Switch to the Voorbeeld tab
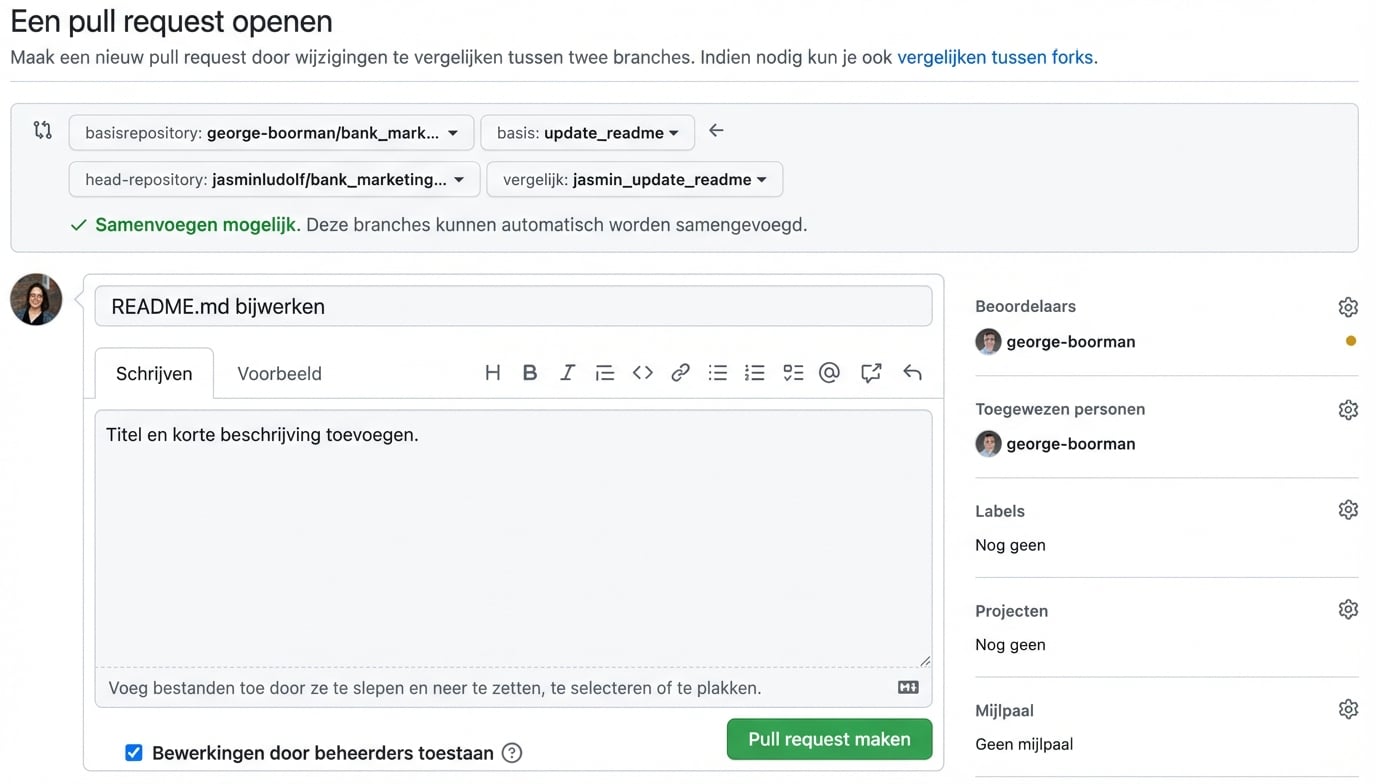The width and height of the screenshot is (1376, 784). (x=279, y=373)
